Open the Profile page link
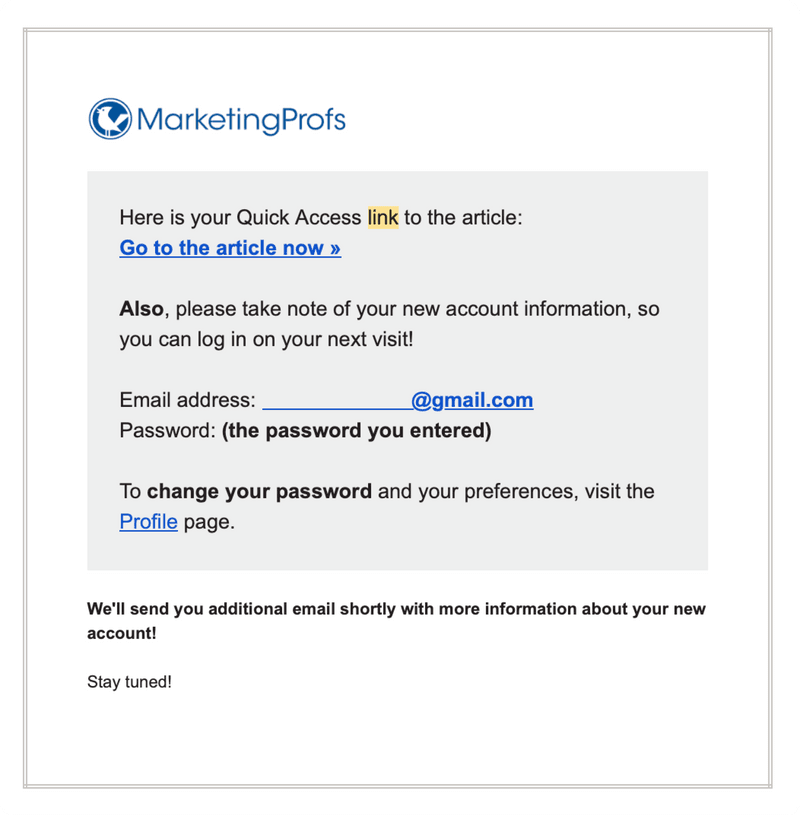The height and width of the screenshot is (817, 800). (148, 521)
